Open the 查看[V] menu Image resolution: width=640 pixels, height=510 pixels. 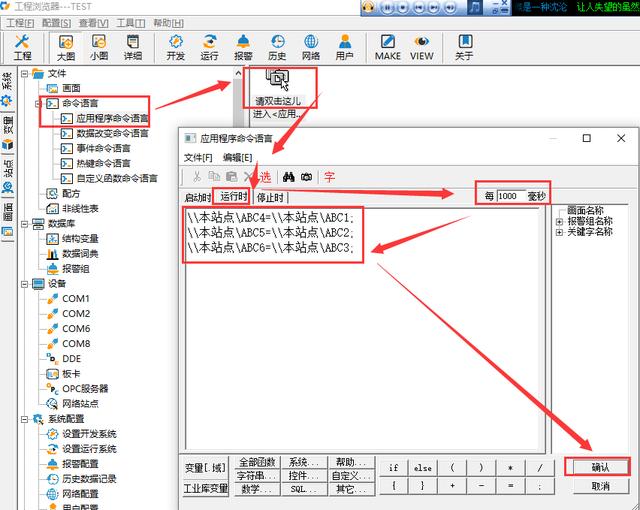(93, 23)
